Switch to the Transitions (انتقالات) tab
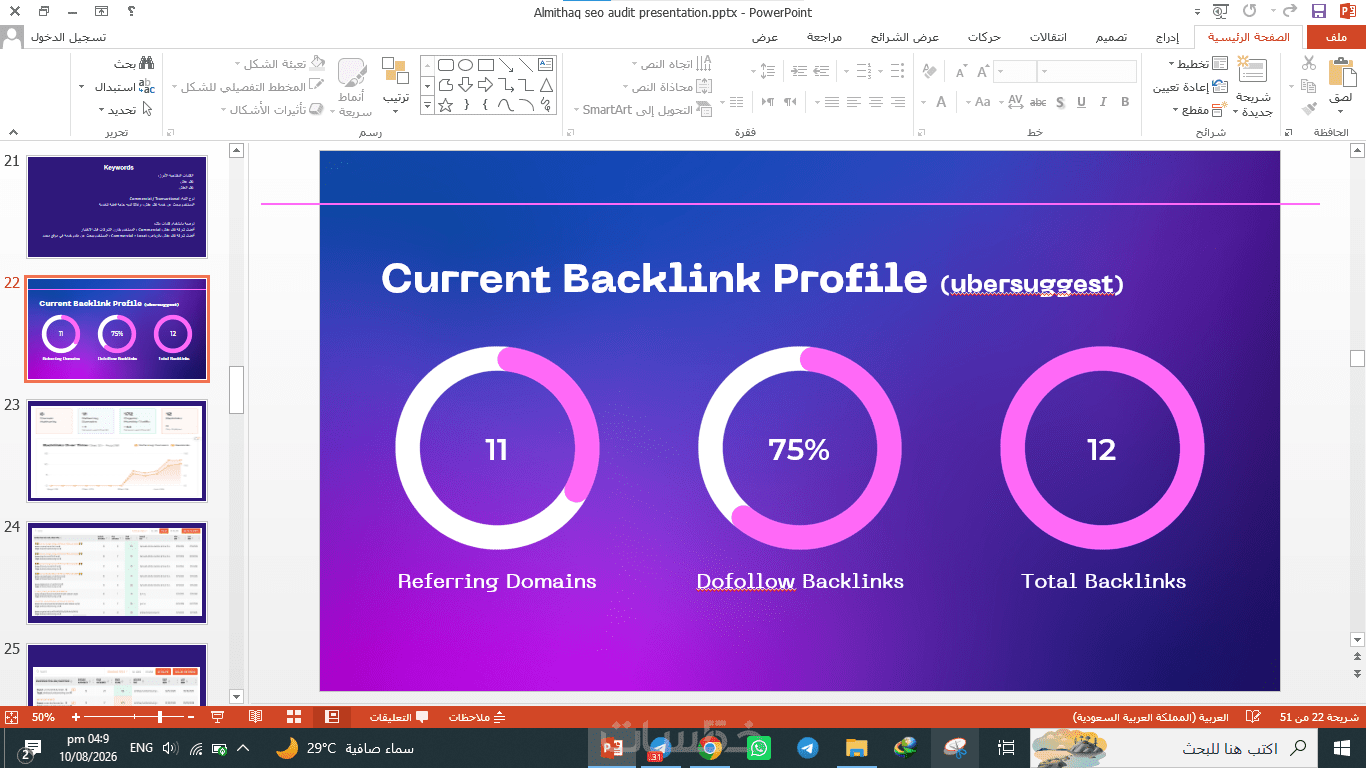This screenshot has height=768, width=1366. (1047, 37)
